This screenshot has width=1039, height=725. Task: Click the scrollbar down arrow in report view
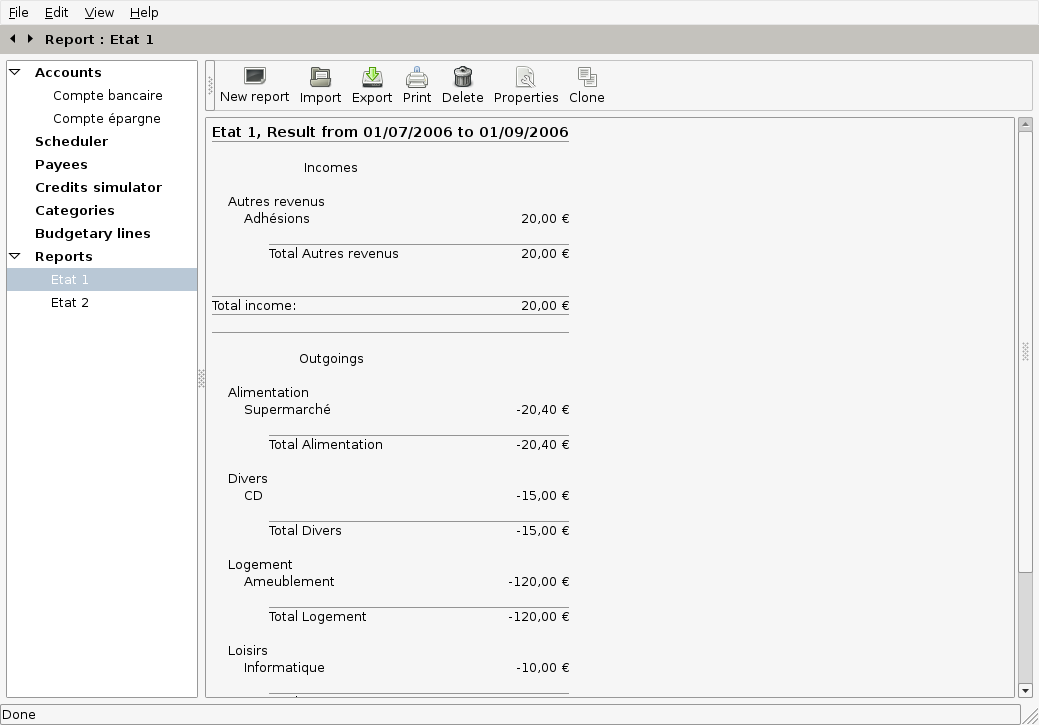pyautogui.click(x=1025, y=690)
